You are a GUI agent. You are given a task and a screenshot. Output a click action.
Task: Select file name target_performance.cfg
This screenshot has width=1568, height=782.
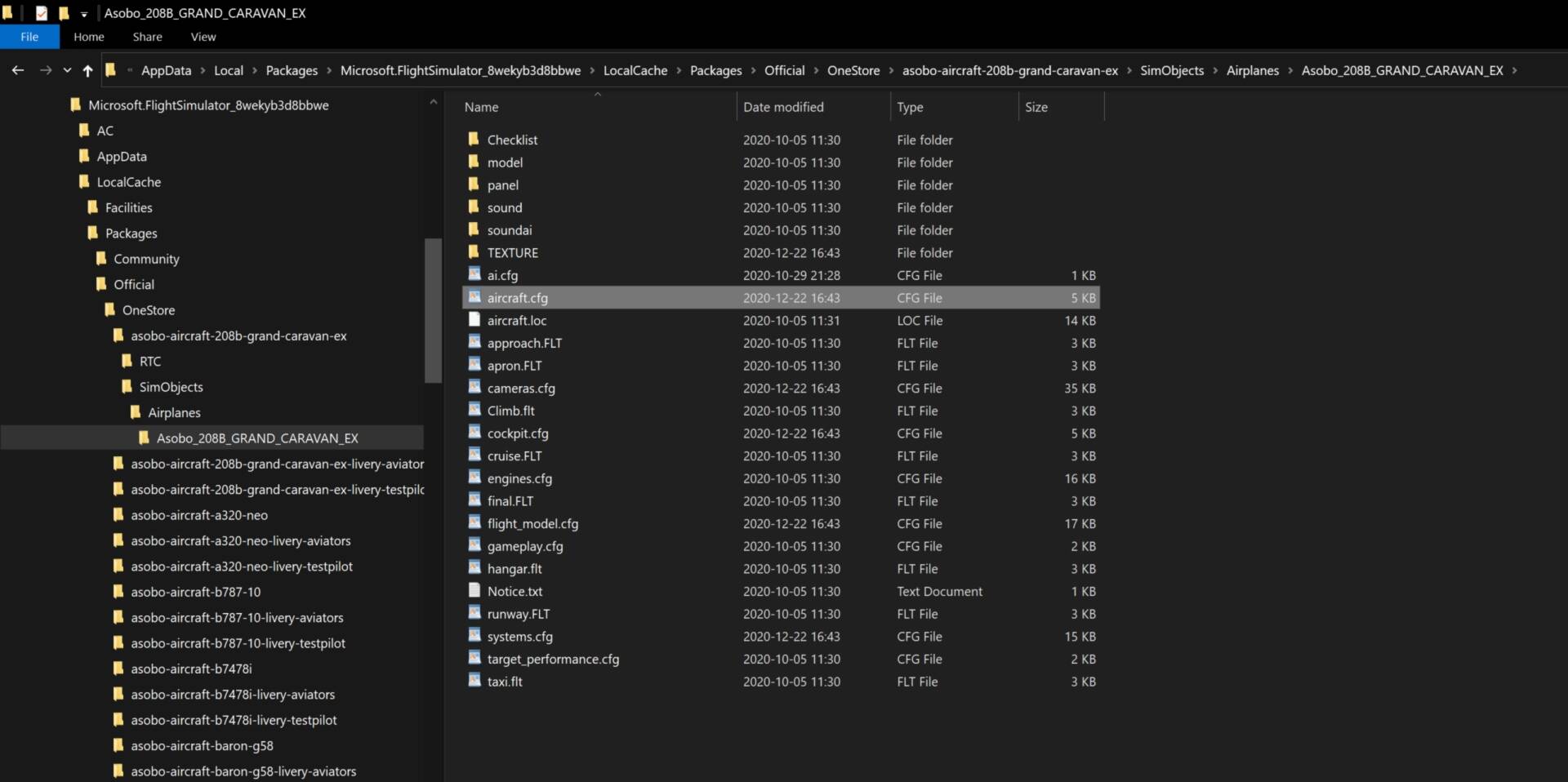(x=553, y=659)
